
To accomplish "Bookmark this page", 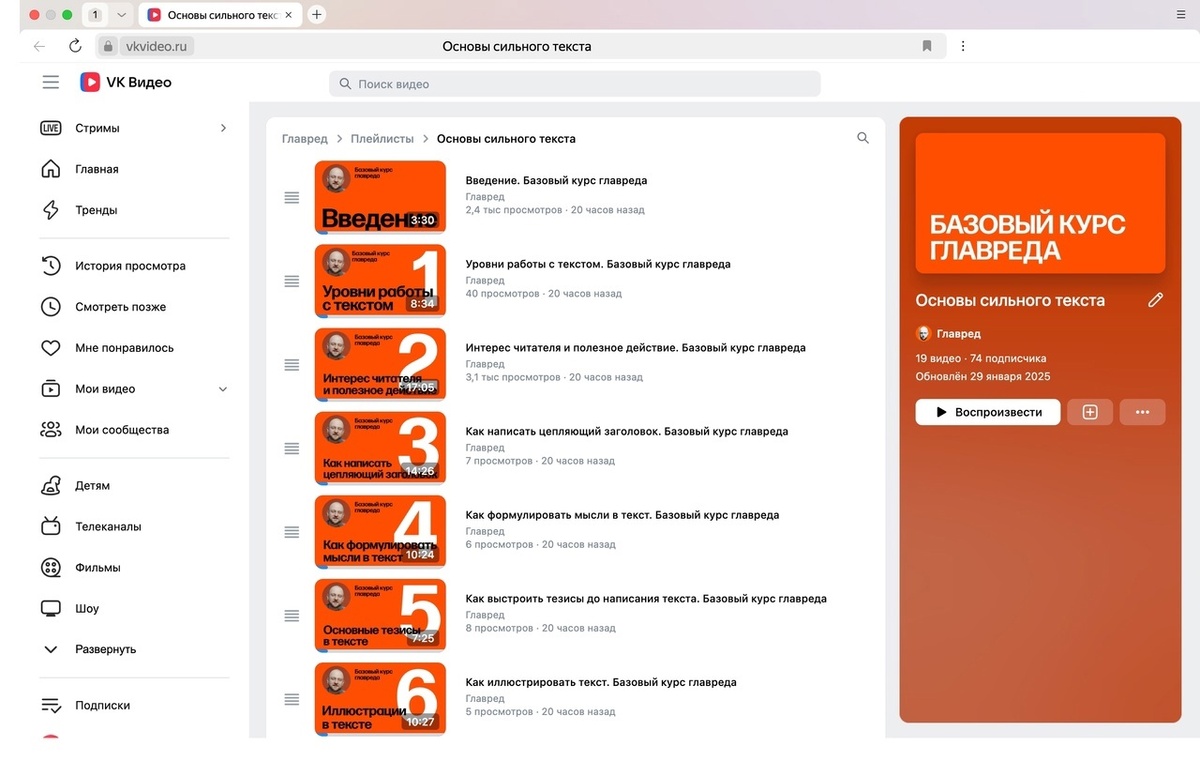I will tap(927, 46).
